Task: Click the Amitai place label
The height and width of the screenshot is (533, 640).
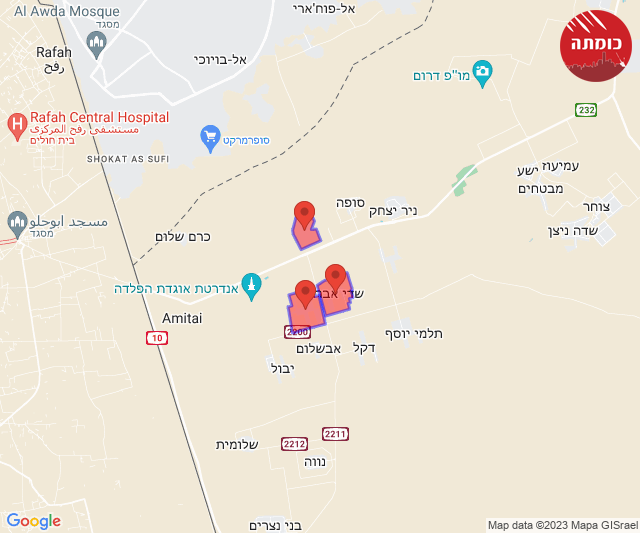Action: tap(182, 318)
